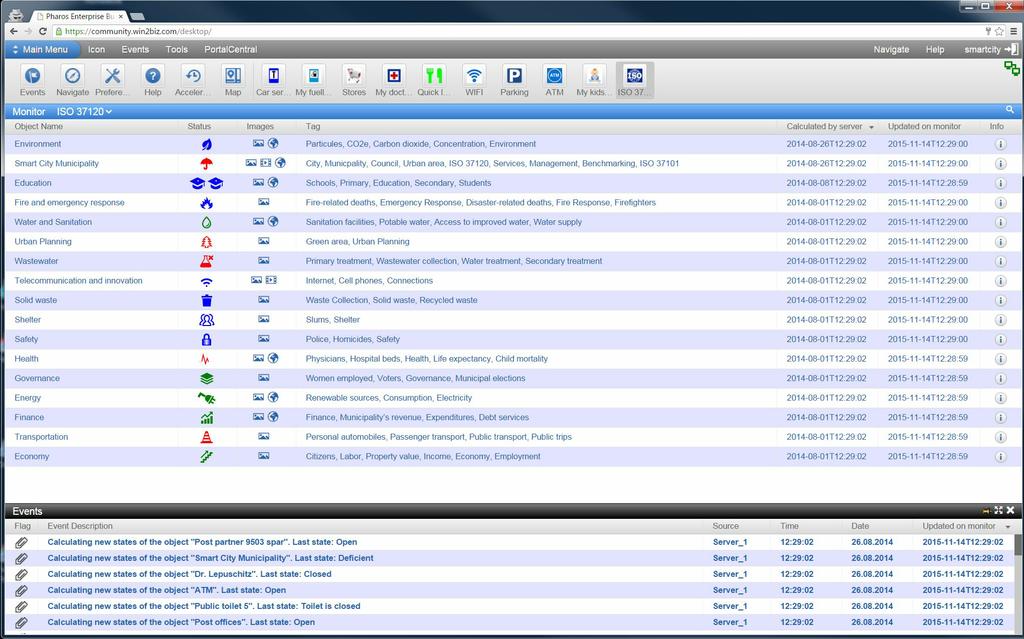Click the Preferences wrench icon
Image resolution: width=1024 pixels, height=639 pixels.
[x=112, y=79]
